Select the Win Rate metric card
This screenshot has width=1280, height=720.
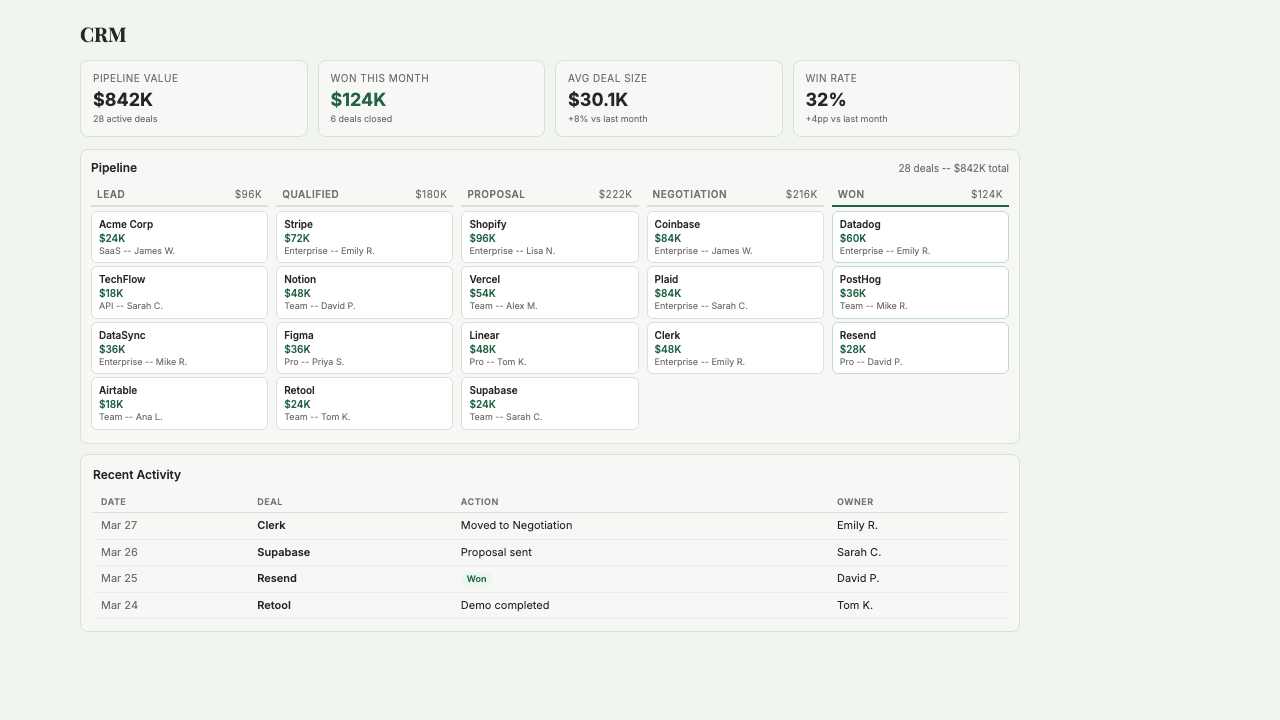906,98
